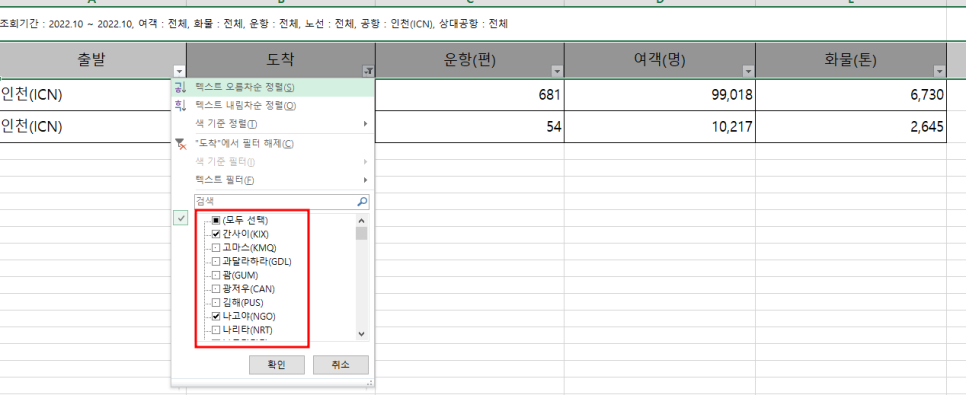This screenshot has height=395, width=966.
Task: Click the 확인 button
Action: point(277,364)
